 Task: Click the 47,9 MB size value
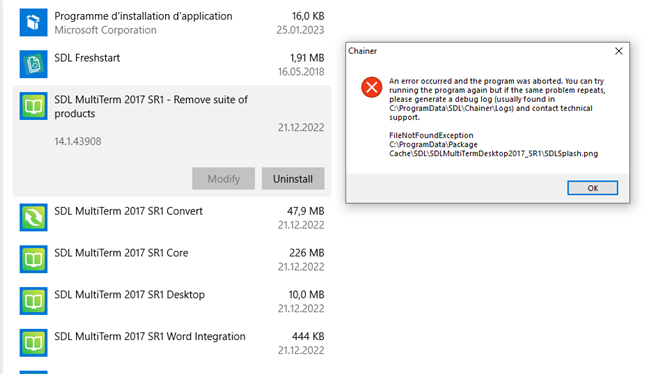(x=306, y=211)
